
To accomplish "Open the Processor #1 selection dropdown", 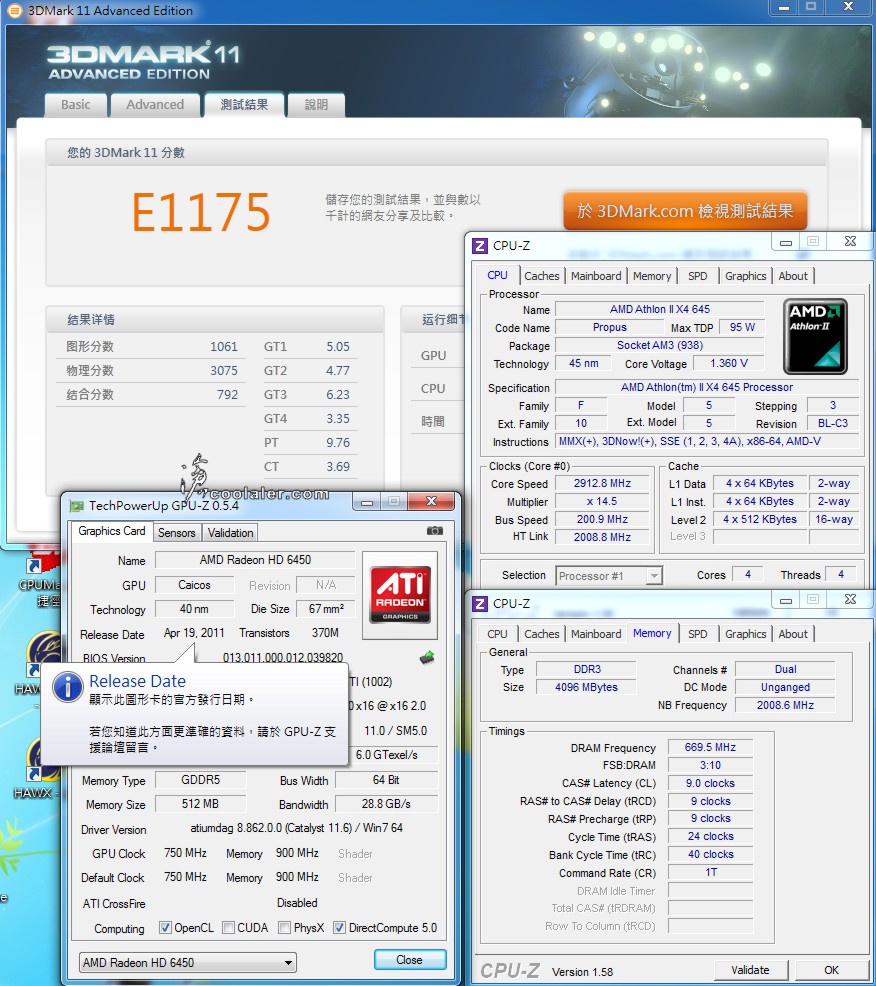I will (609, 575).
